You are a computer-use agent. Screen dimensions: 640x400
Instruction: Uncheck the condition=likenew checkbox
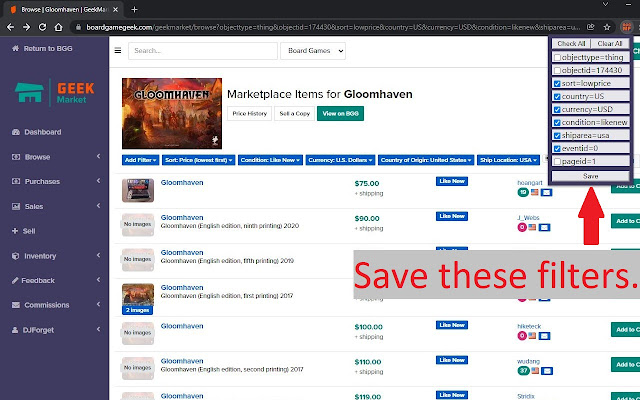(557, 123)
